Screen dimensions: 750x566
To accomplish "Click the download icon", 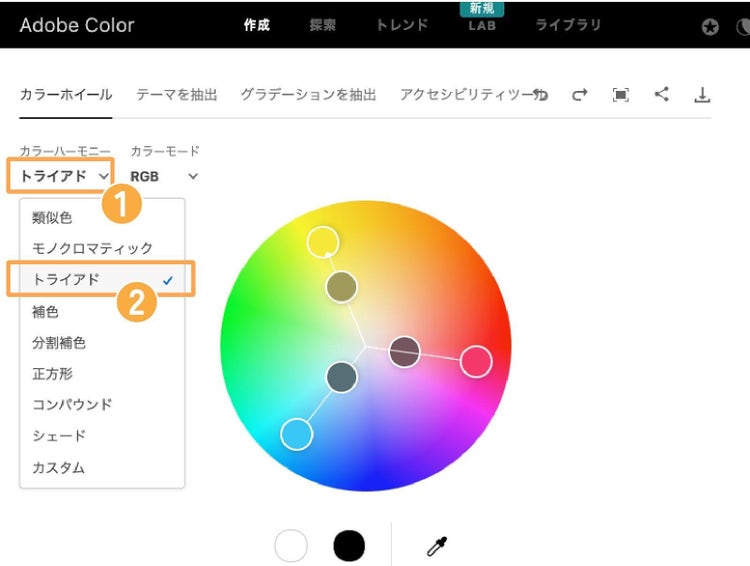I will coord(702,95).
